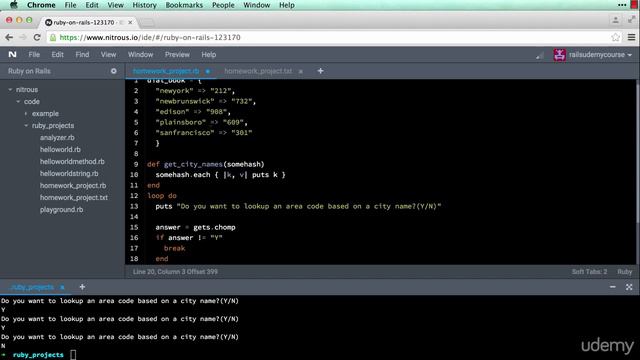
Task: Click the connection signal icon in IDE toolbar
Action: [x=540, y=56]
